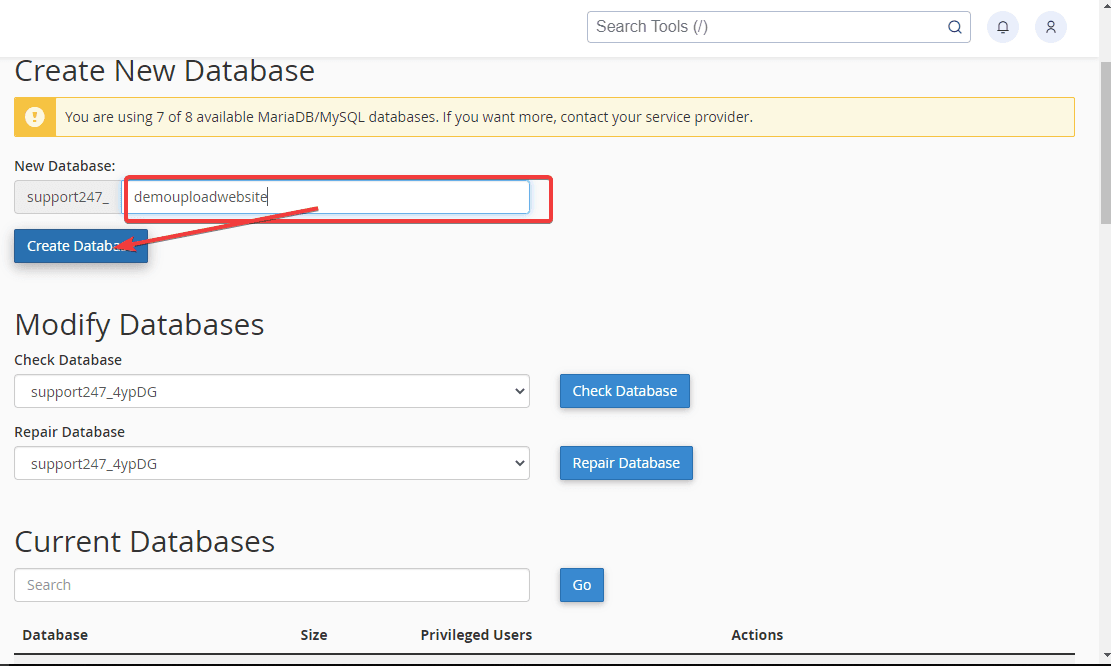Open the user account icon menu
This screenshot has height=666, width=1111.
(x=1050, y=27)
